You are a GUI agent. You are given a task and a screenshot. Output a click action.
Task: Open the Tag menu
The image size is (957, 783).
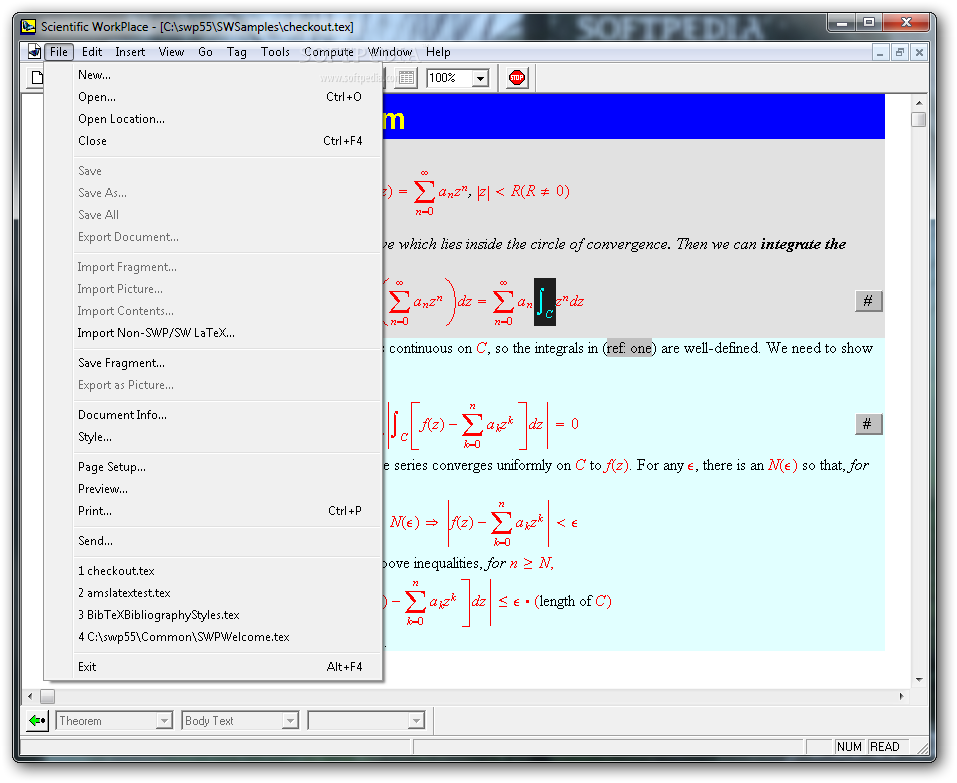click(x=237, y=52)
